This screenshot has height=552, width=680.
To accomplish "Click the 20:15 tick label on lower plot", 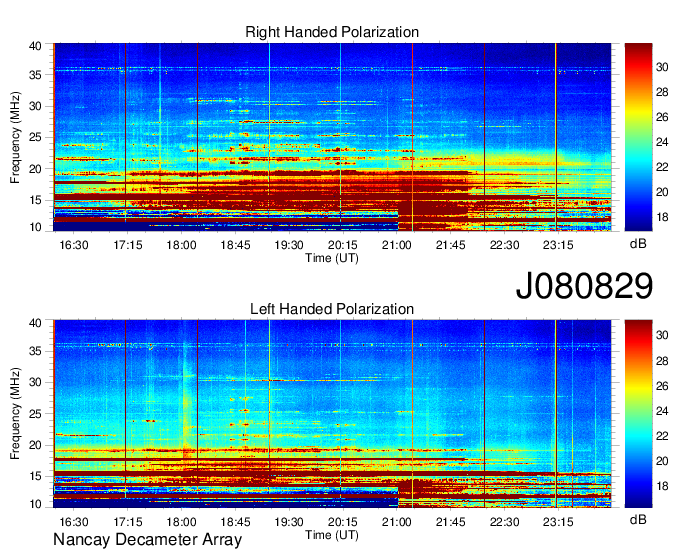I will [x=343, y=522].
